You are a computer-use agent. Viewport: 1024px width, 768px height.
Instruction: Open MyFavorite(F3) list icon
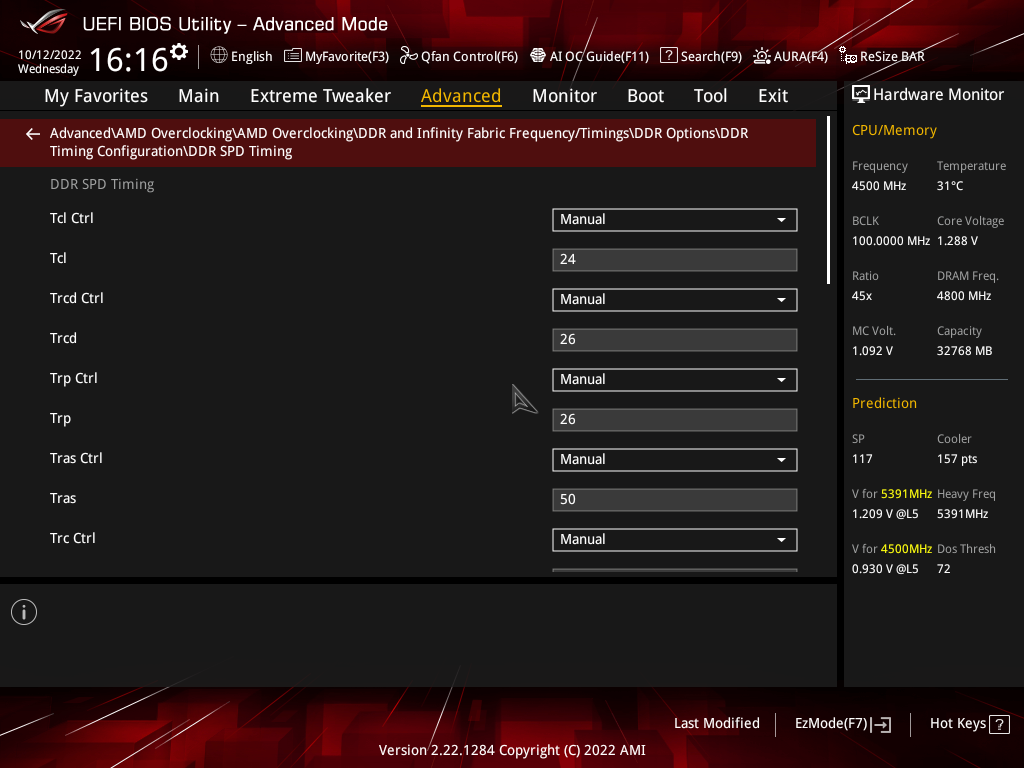[x=293, y=56]
